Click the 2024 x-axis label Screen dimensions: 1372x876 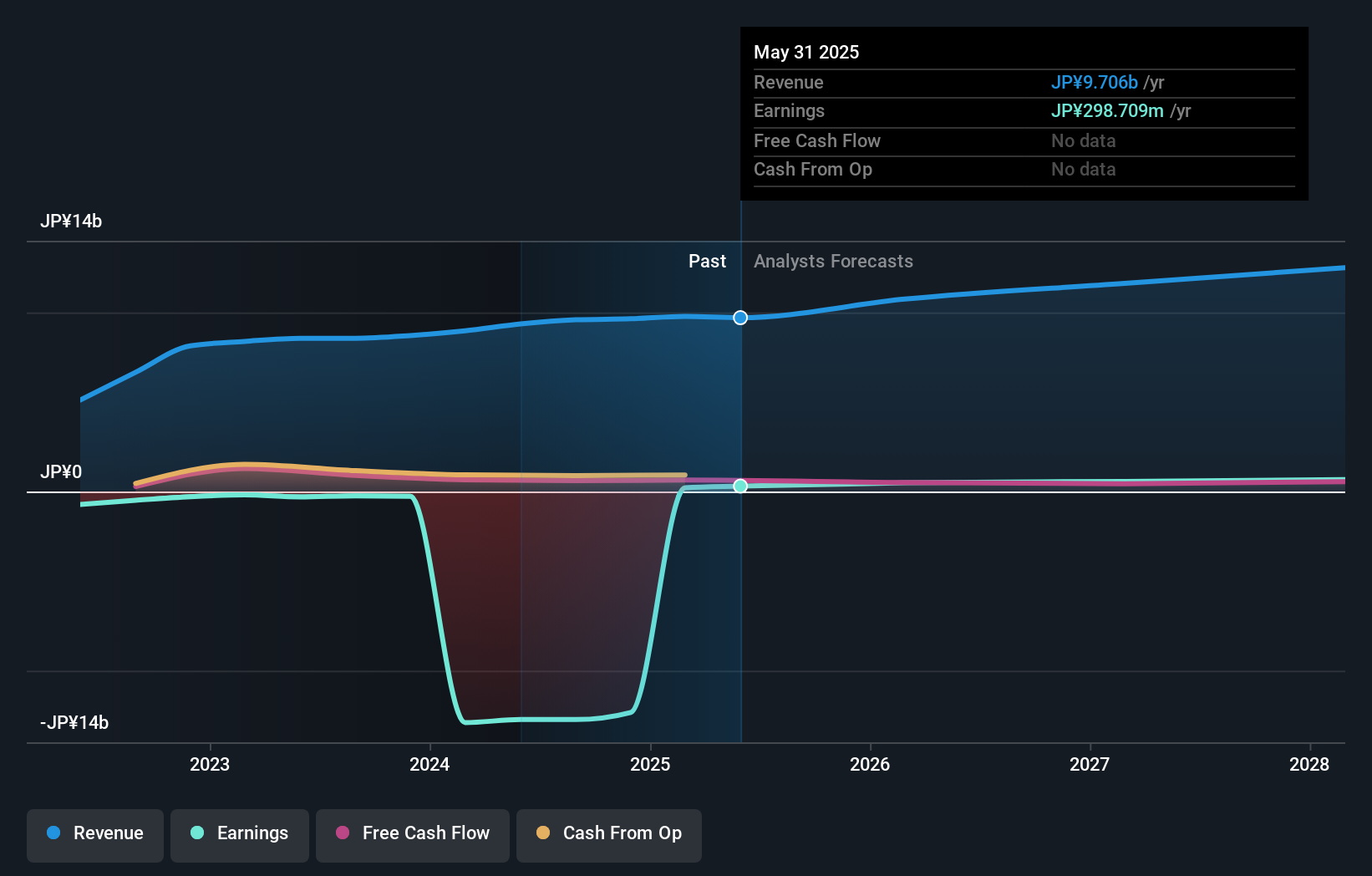click(x=429, y=764)
